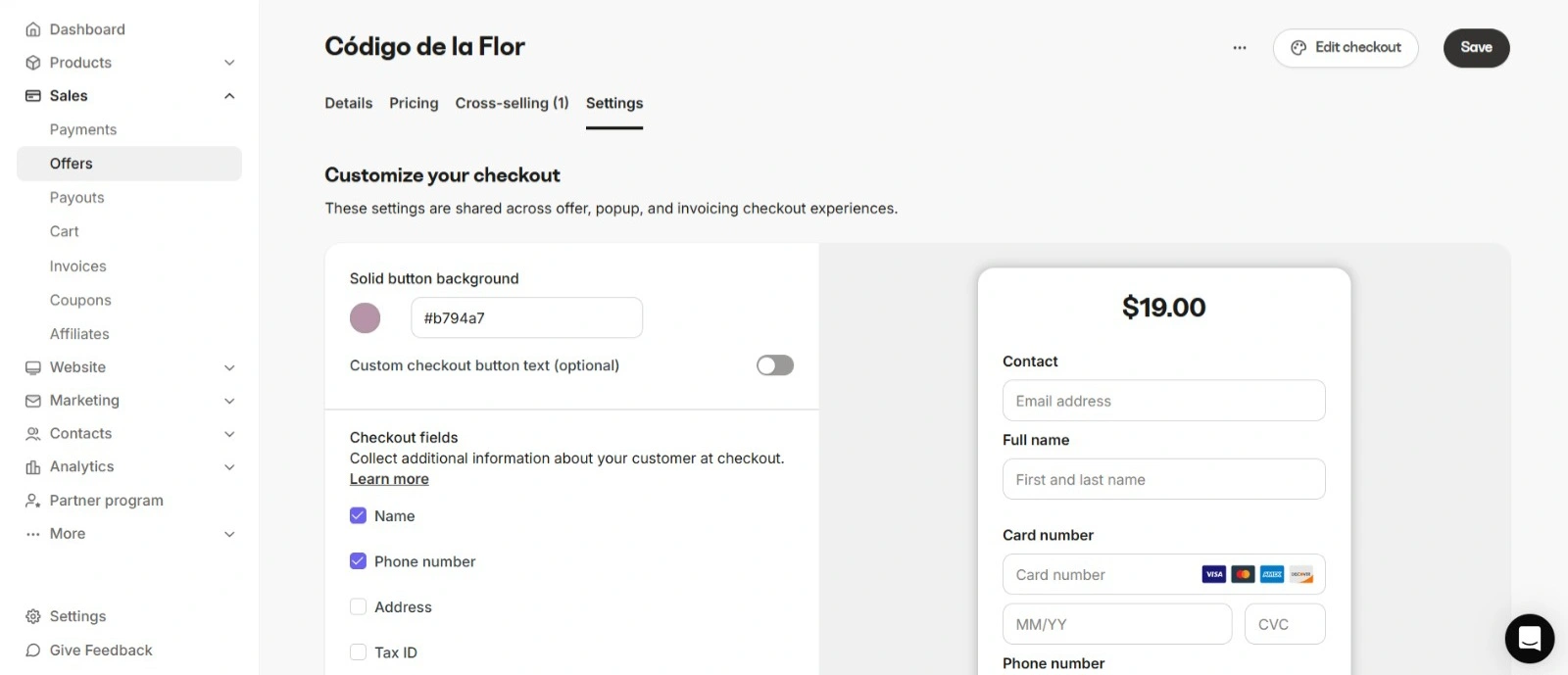Click the Analytics chart icon

click(33, 467)
